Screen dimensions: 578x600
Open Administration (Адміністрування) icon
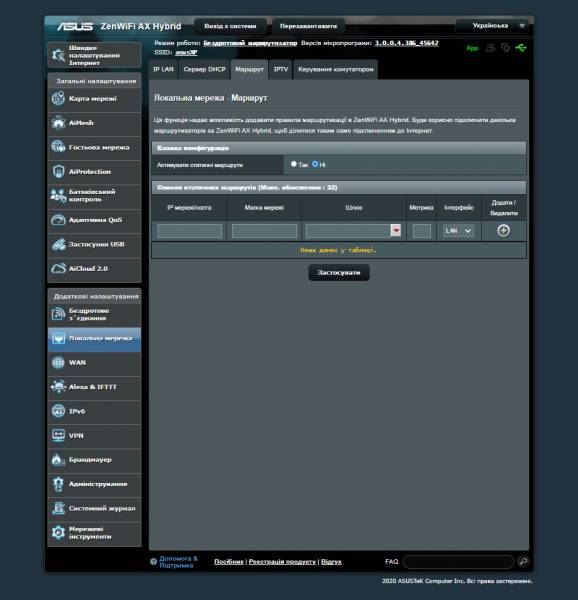coord(59,484)
